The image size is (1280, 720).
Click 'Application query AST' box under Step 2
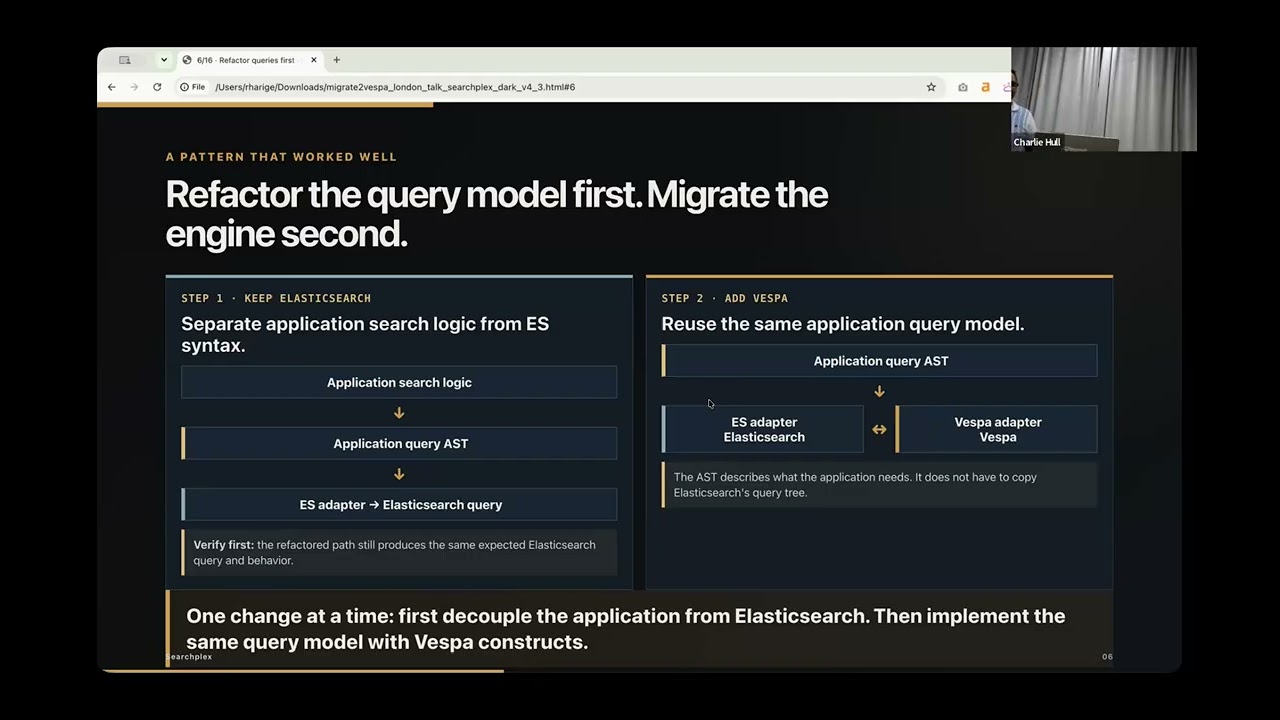pos(879,361)
